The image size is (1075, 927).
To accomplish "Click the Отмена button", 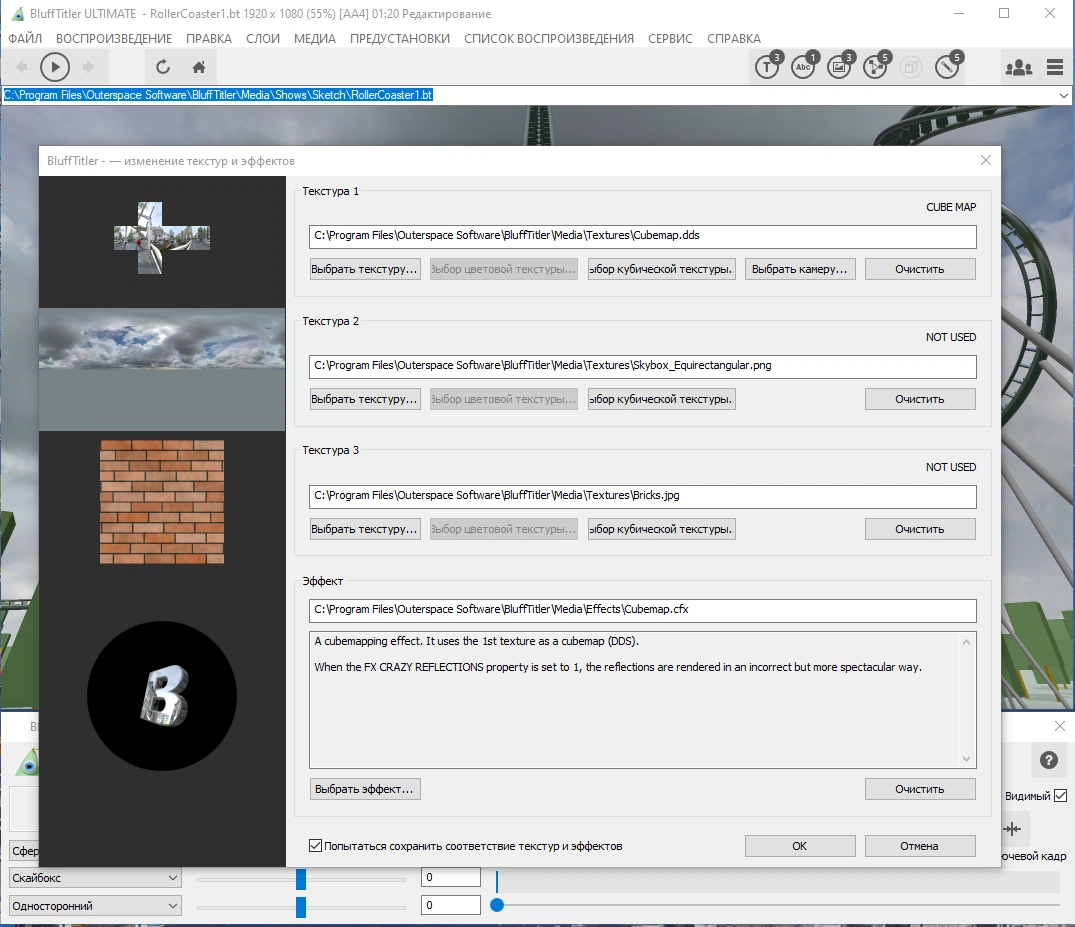I will (920, 845).
